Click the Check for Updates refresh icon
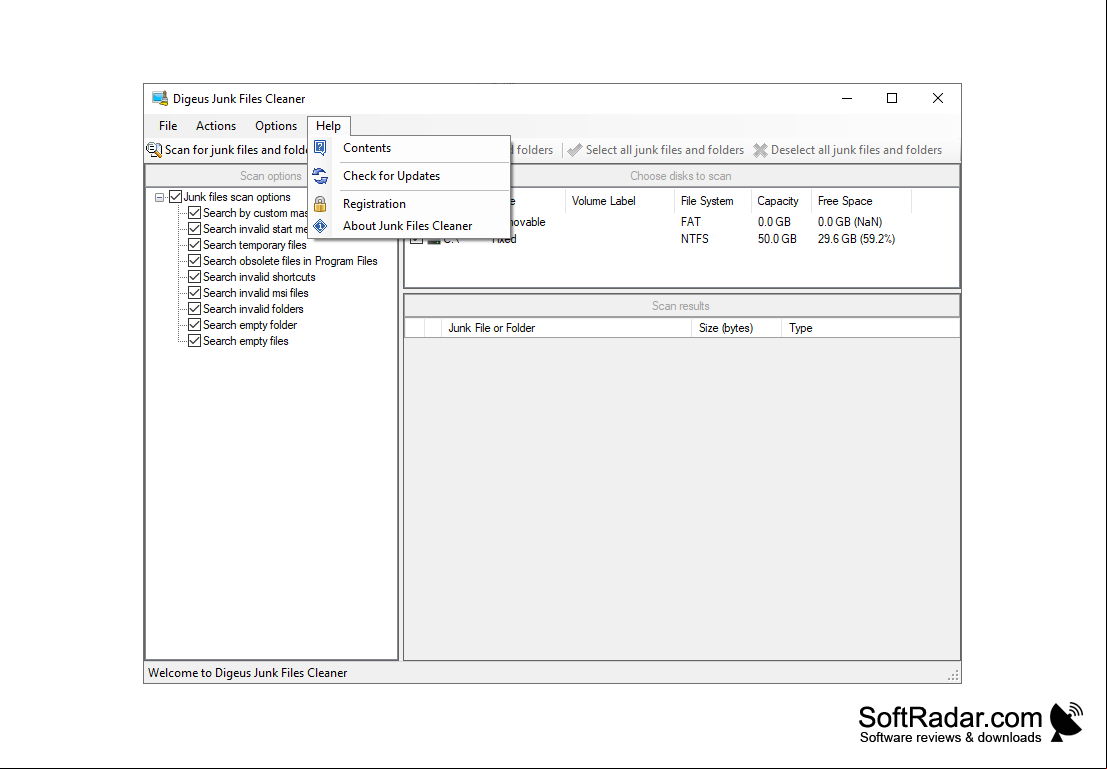The image size is (1107, 769). tap(320, 176)
